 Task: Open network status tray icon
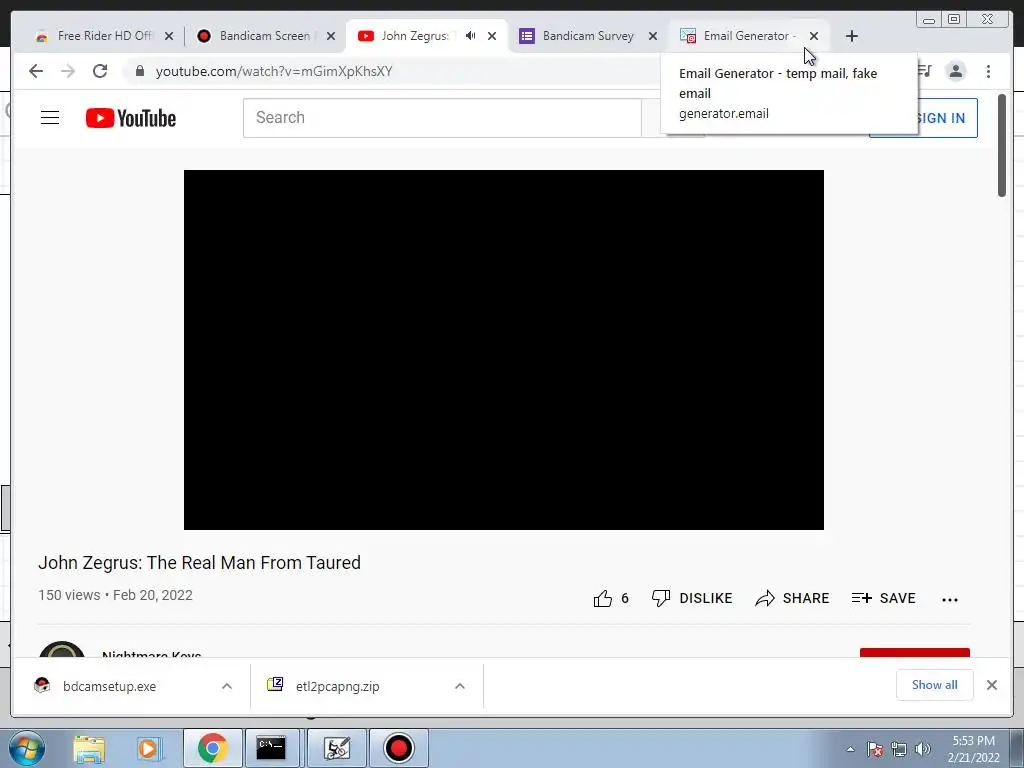pos(899,749)
